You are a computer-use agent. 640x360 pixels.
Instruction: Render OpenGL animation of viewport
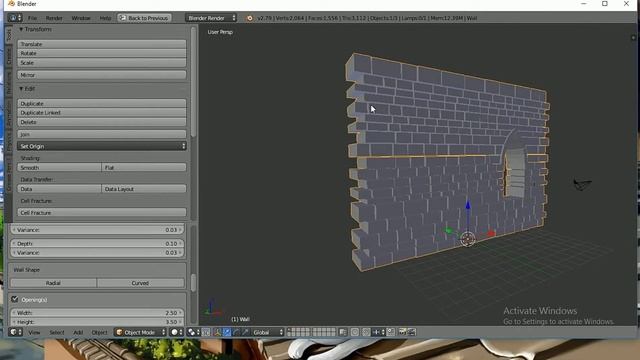click(411, 332)
